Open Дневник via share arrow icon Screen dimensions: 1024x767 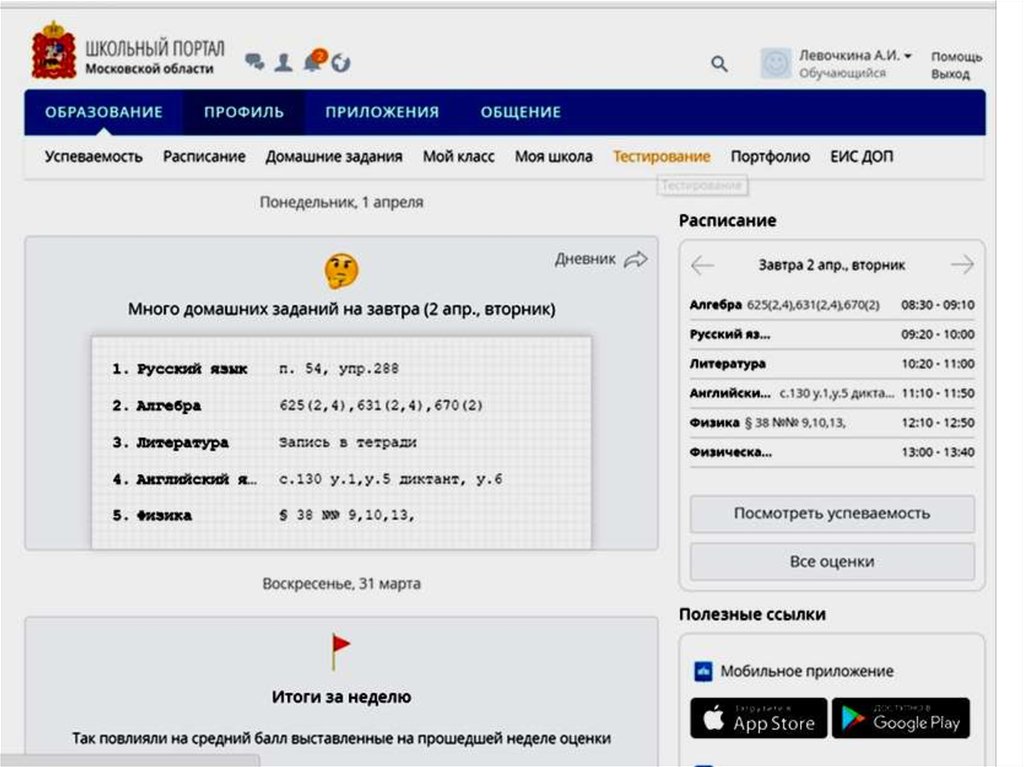pyautogui.click(x=635, y=259)
